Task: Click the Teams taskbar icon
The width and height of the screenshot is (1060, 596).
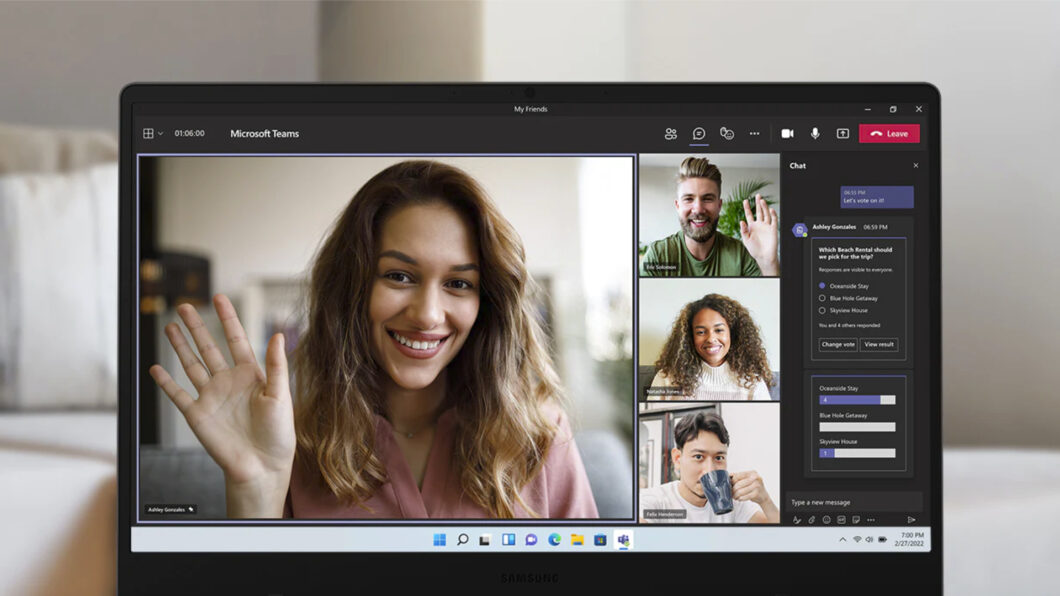Action: (x=623, y=539)
